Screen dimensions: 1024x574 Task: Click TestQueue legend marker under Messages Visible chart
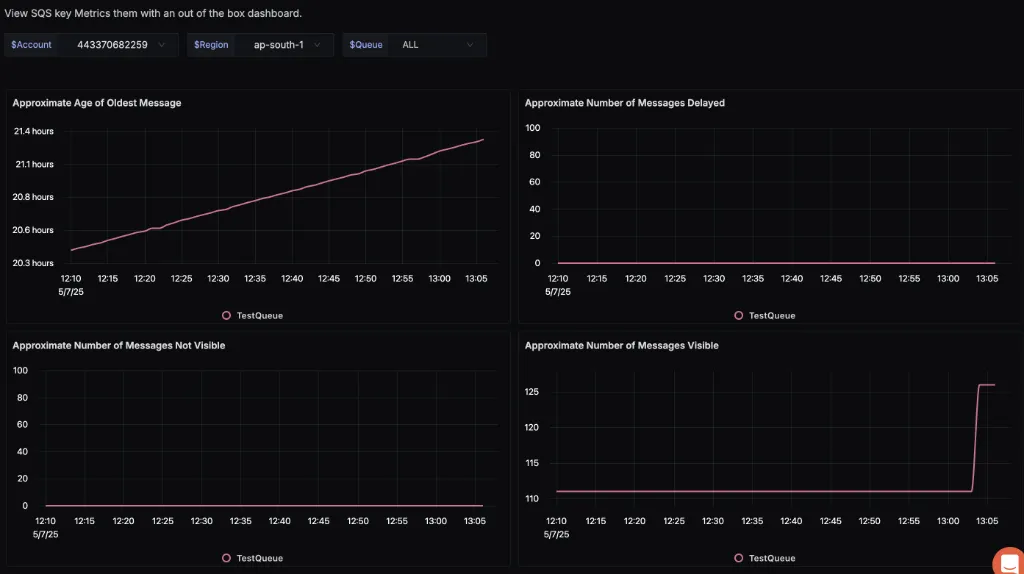[x=739, y=558]
